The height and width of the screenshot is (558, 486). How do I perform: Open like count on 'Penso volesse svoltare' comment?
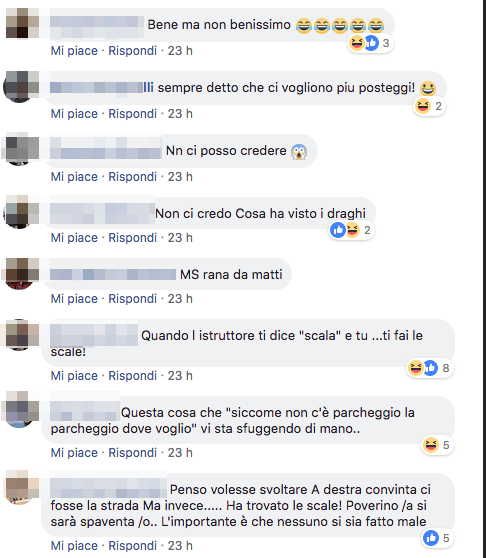[x=438, y=538]
